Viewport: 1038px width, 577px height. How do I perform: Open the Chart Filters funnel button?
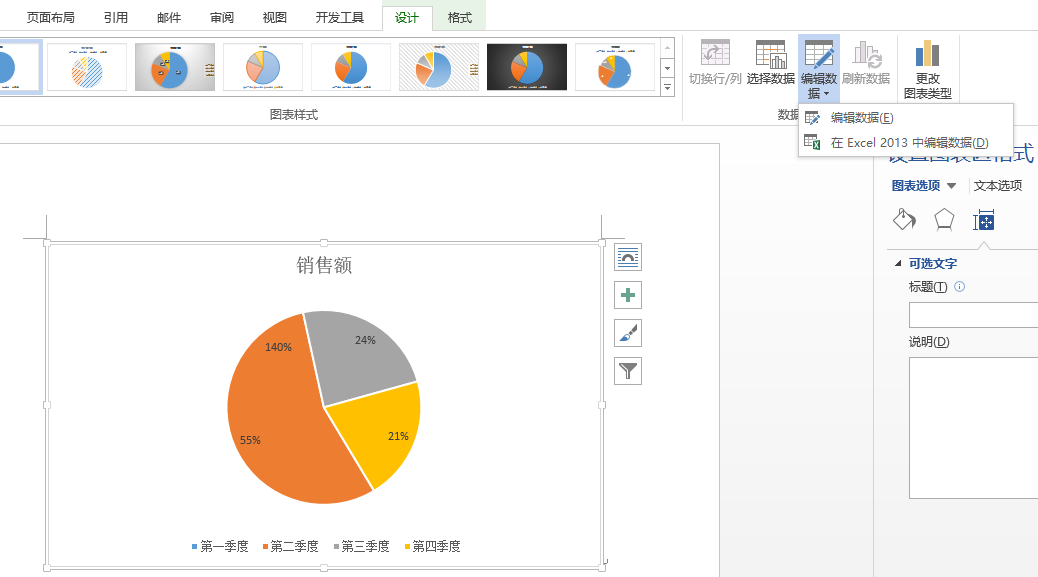pyautogui.click(x=627, y=371)
